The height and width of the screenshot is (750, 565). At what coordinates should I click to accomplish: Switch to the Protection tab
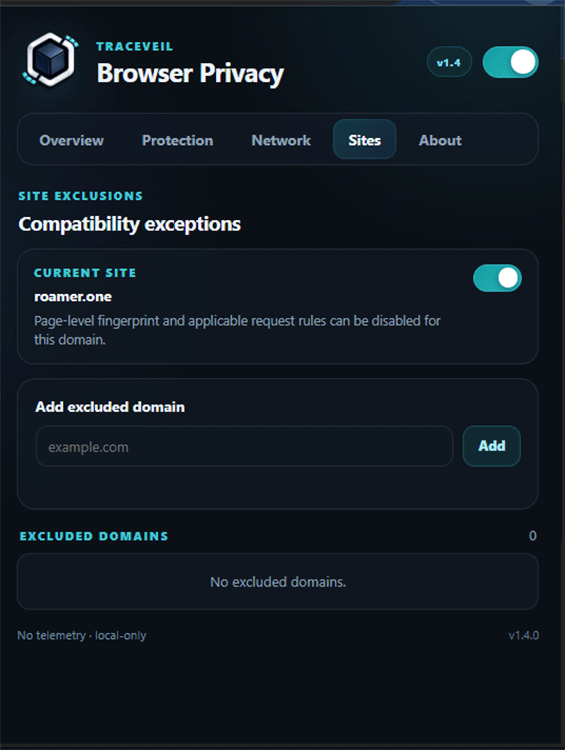[177, 140]
